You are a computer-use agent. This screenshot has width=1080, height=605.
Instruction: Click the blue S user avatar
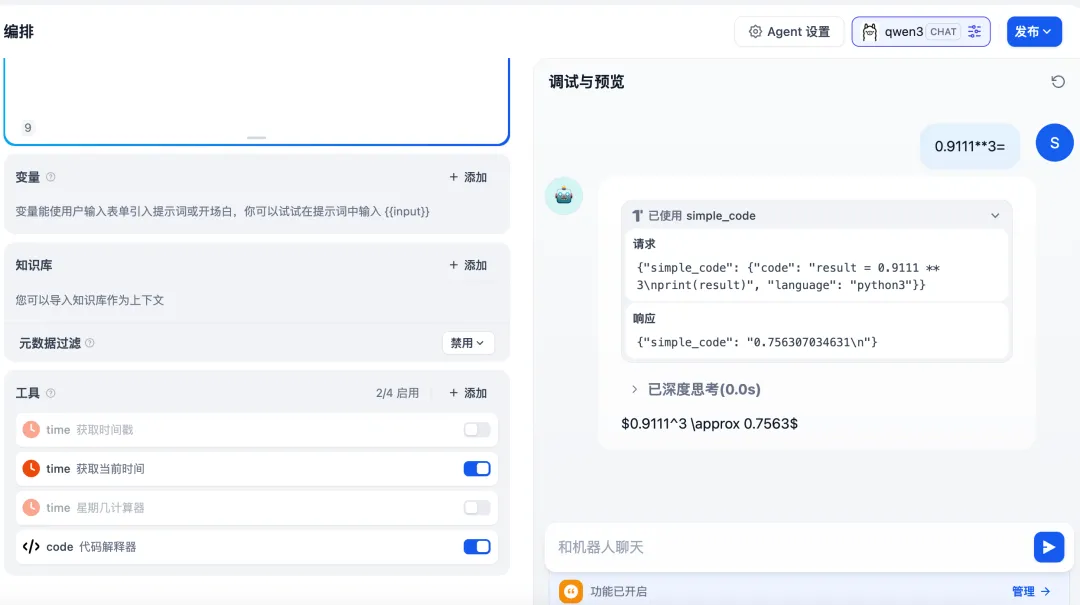coord(1054,142)
